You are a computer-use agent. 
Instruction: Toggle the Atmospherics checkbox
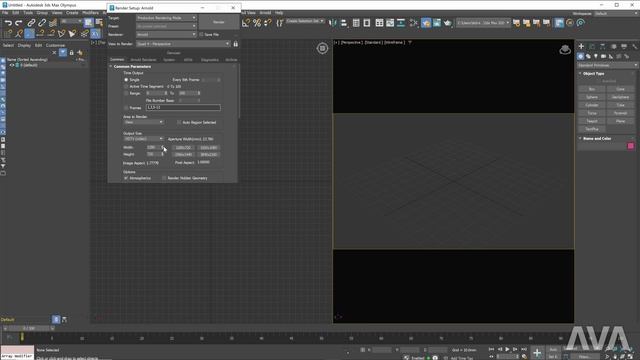pos(126,178)
